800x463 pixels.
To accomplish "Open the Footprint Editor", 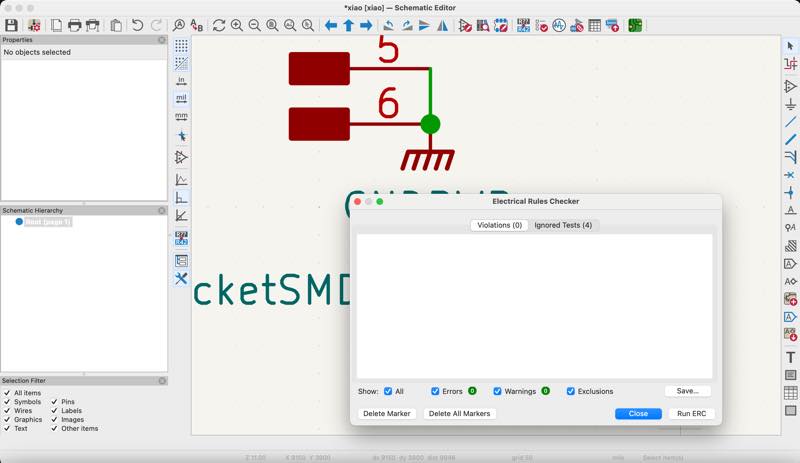I will (x=501, y=25).
